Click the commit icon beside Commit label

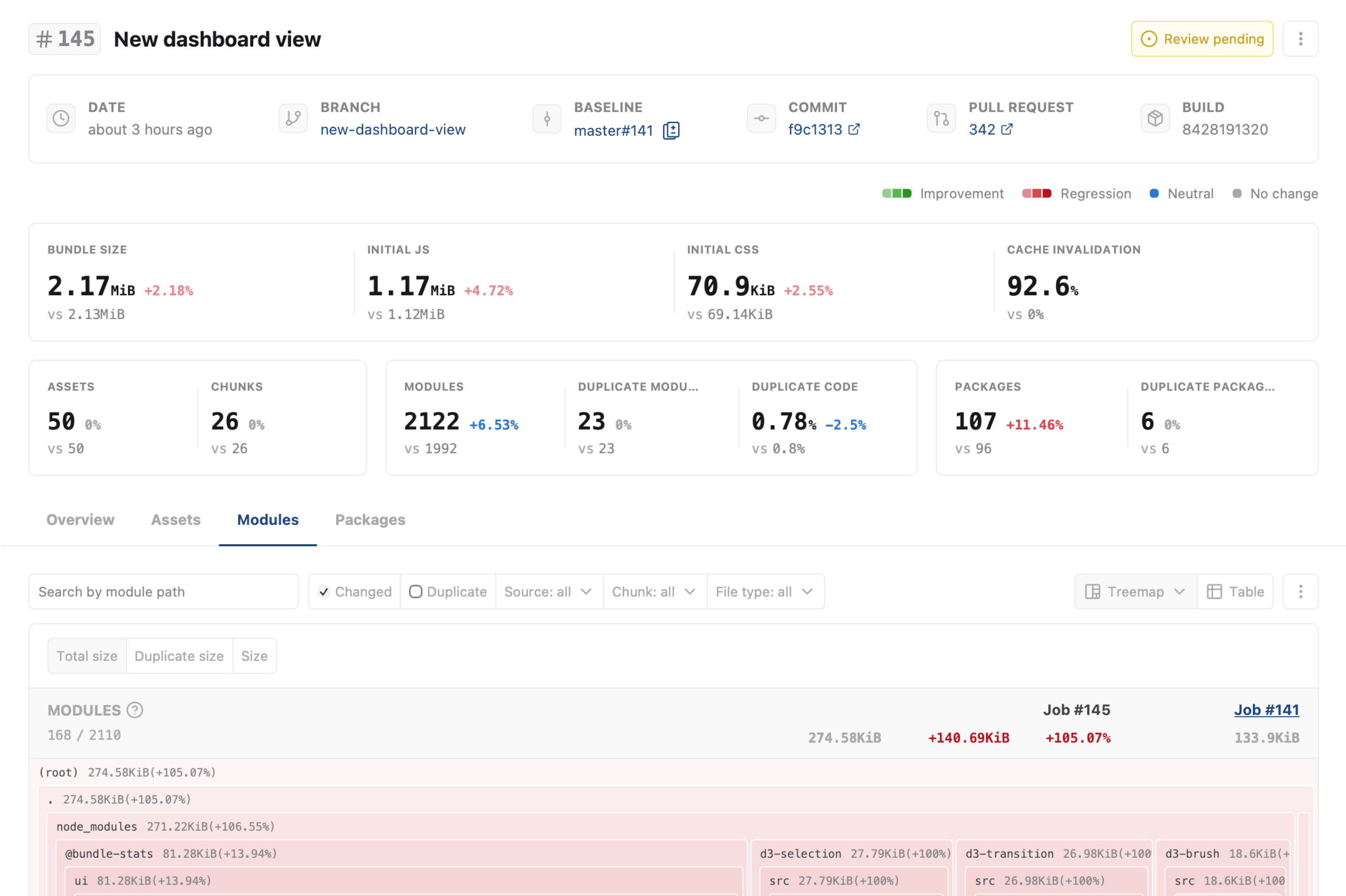click(x=761, y=118)
